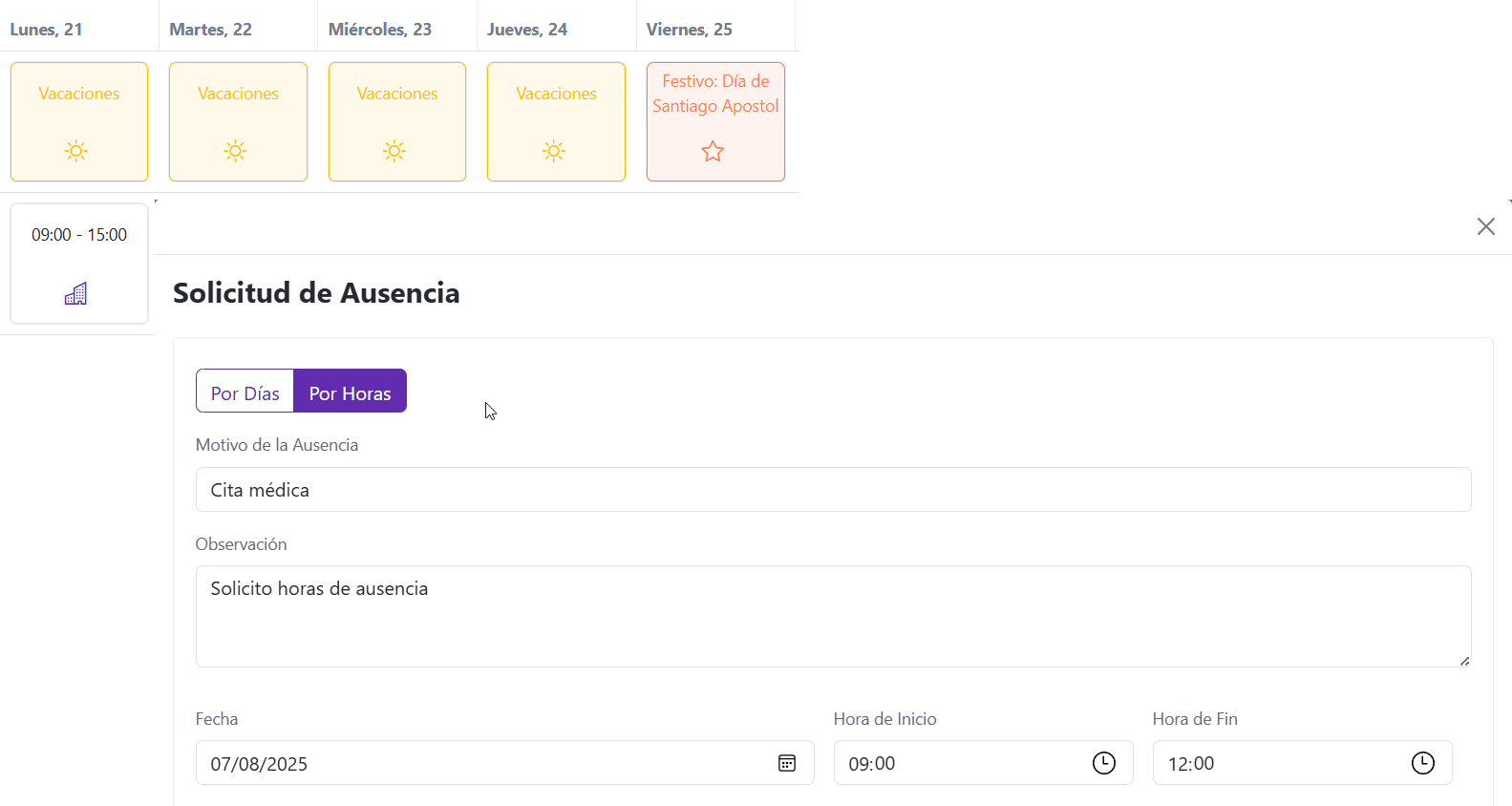Open the 09:00 - 15:00 shift card
The width and height of the screenshot is (1512, 806).
click(79, 264)
